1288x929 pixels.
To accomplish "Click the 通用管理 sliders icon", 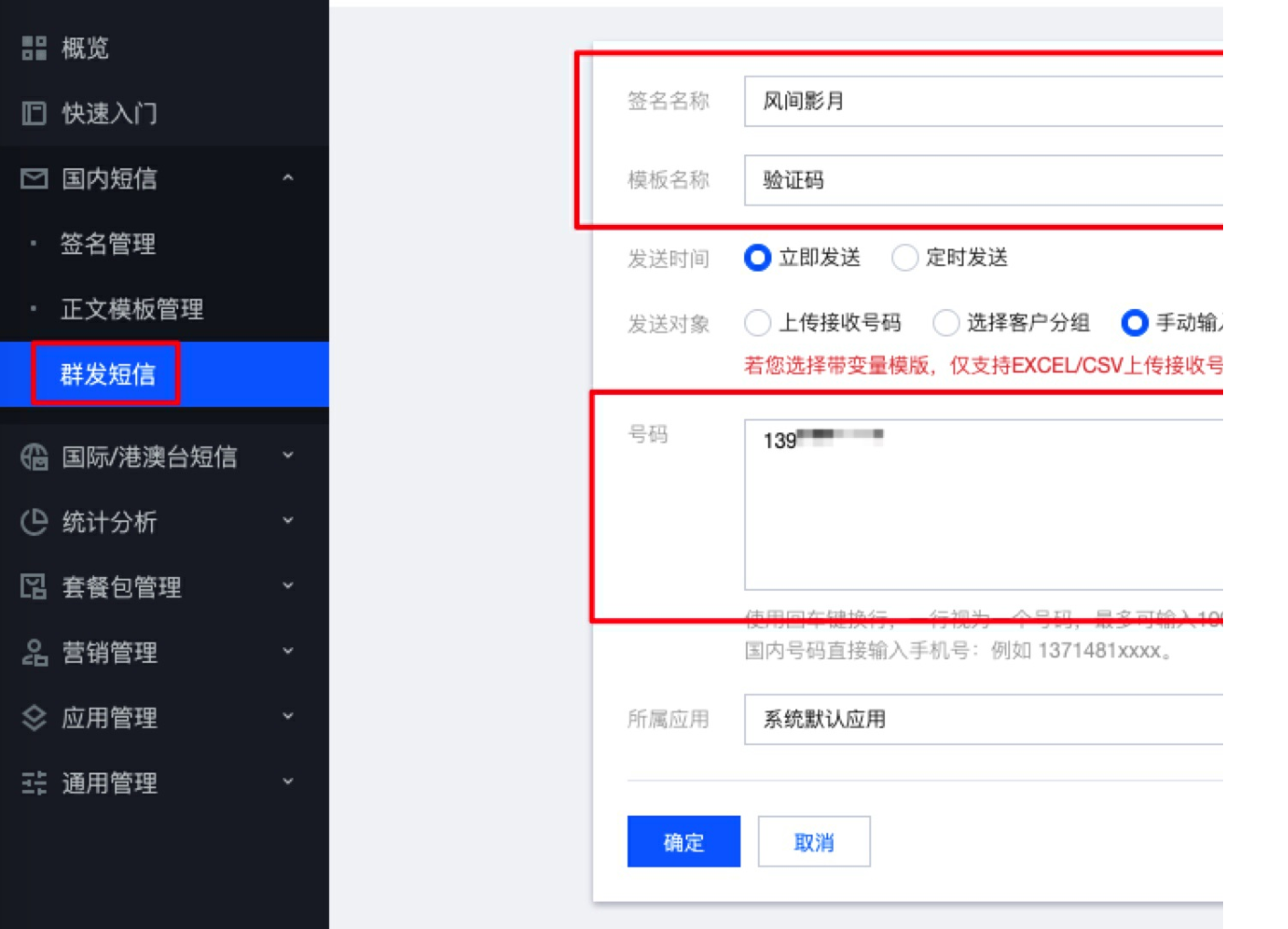I will [x=34, y=783].
